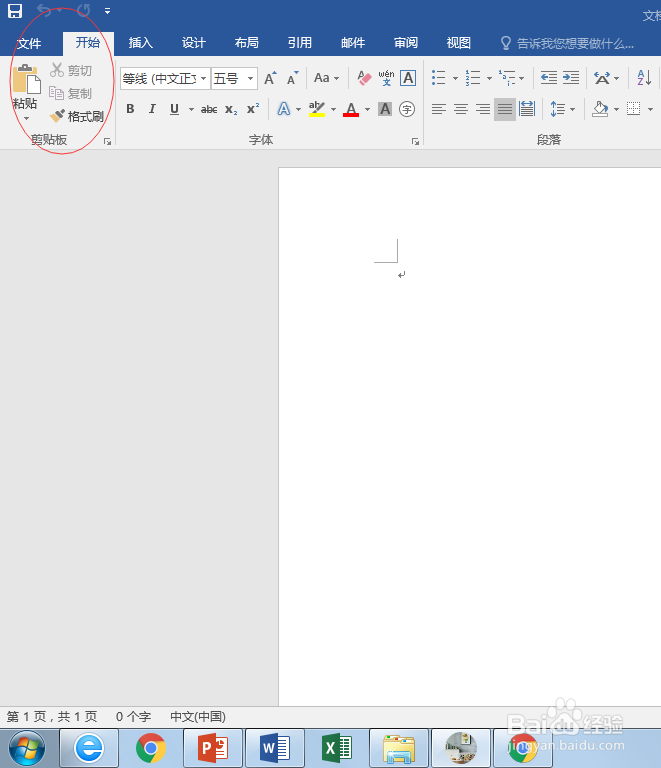Click bullet list icon
This screenshot has width=661, height=768.
click(439, 77)
